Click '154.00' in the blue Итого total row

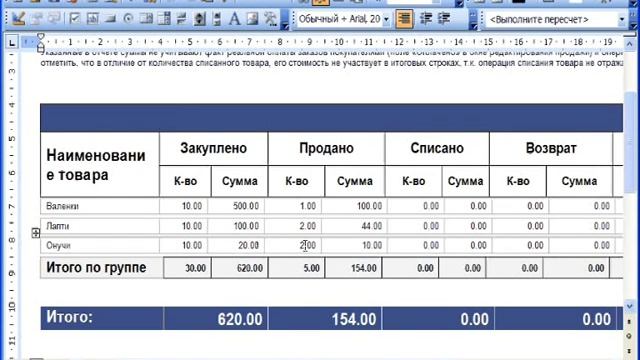[354, 319]
